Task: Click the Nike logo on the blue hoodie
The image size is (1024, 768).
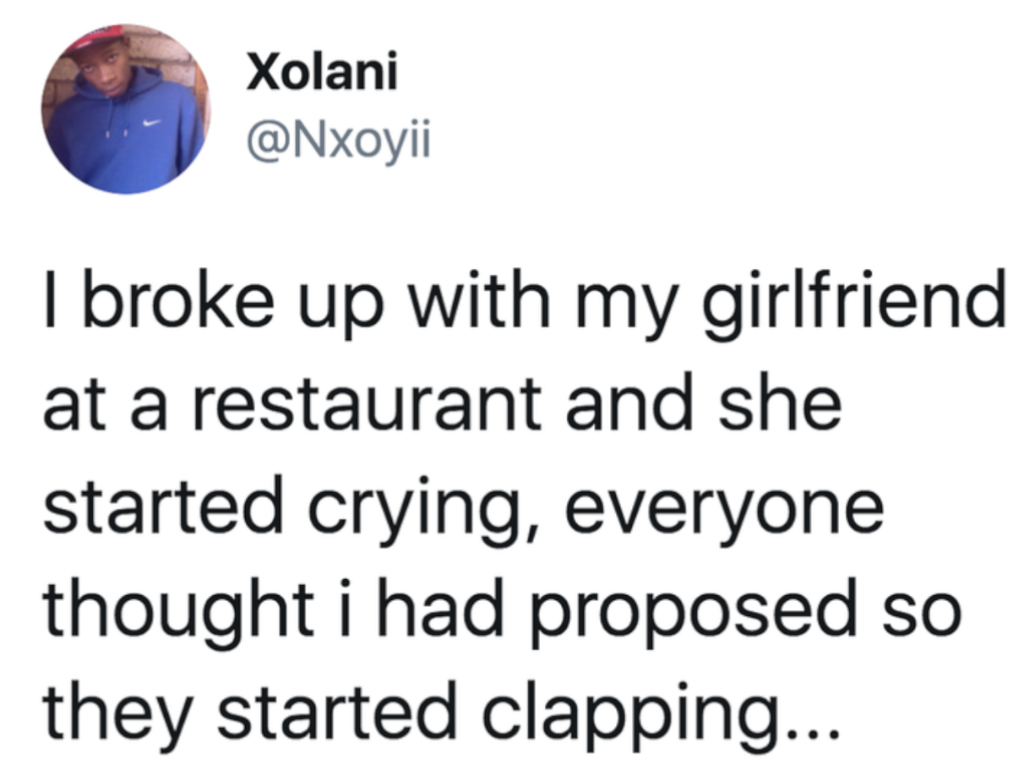Action: [x=150, y=124]
